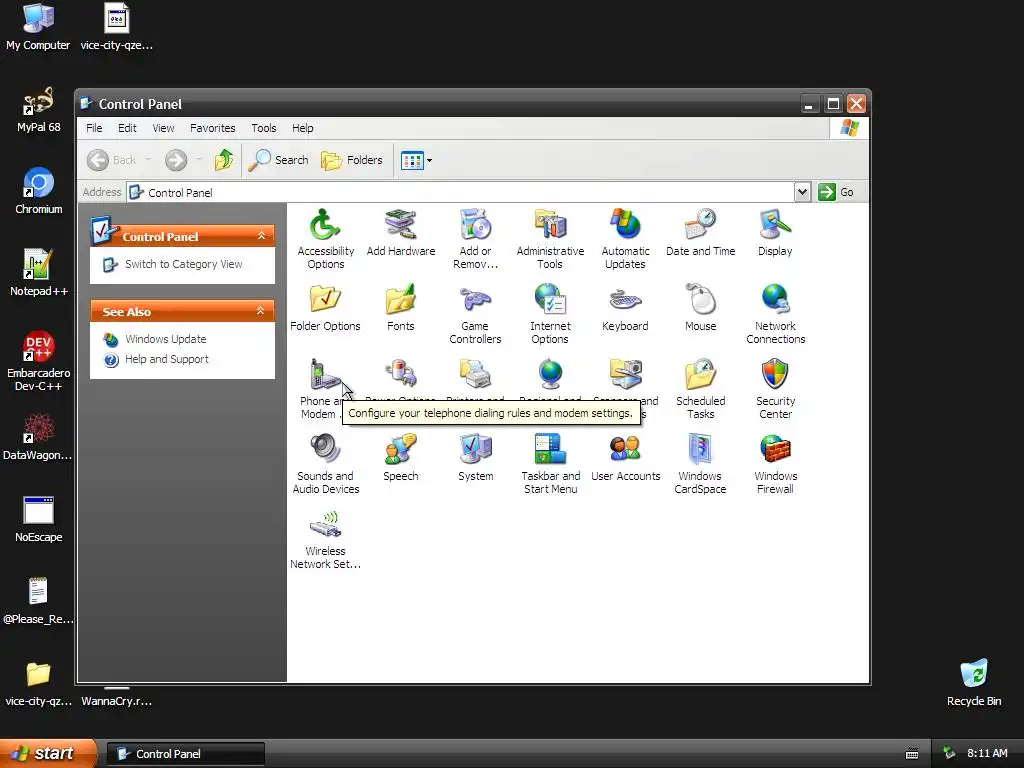
Task: Click the system tray clock
Action: [x=987, y=754]
